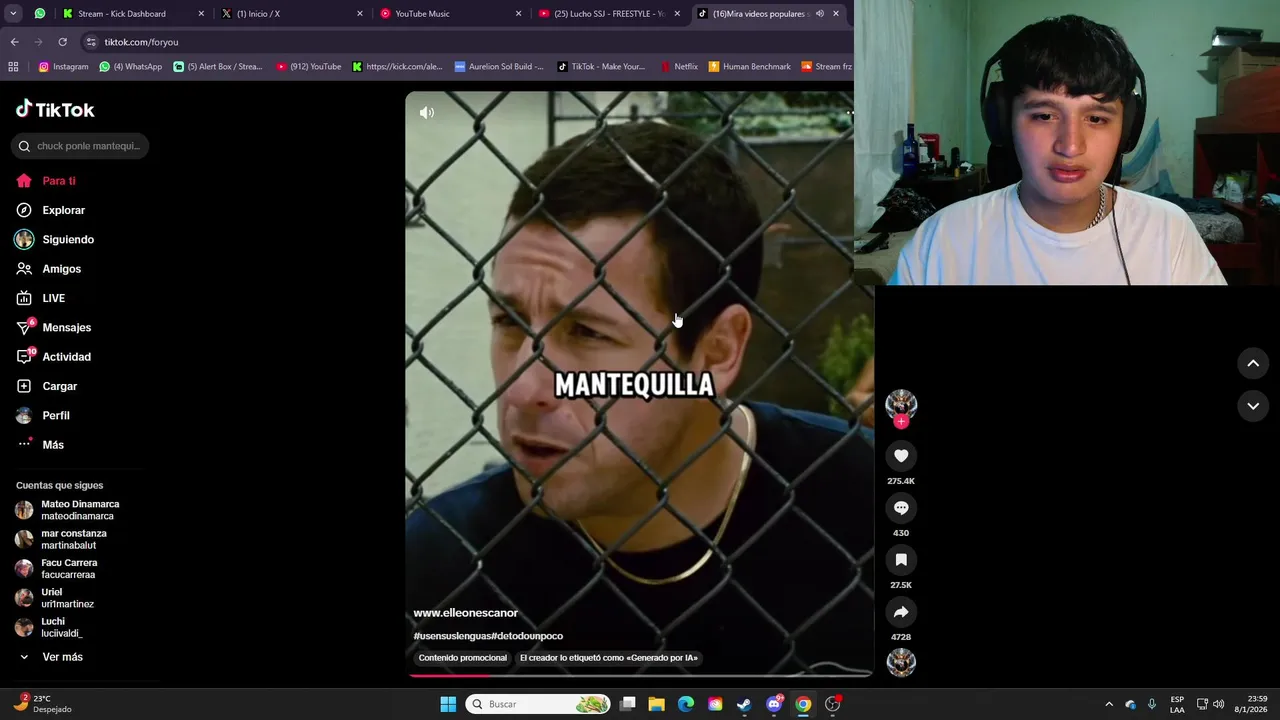The image size is (1280, 720).
Task: Open the creator's avatar above like button
Action: click(x=901, y=404)
